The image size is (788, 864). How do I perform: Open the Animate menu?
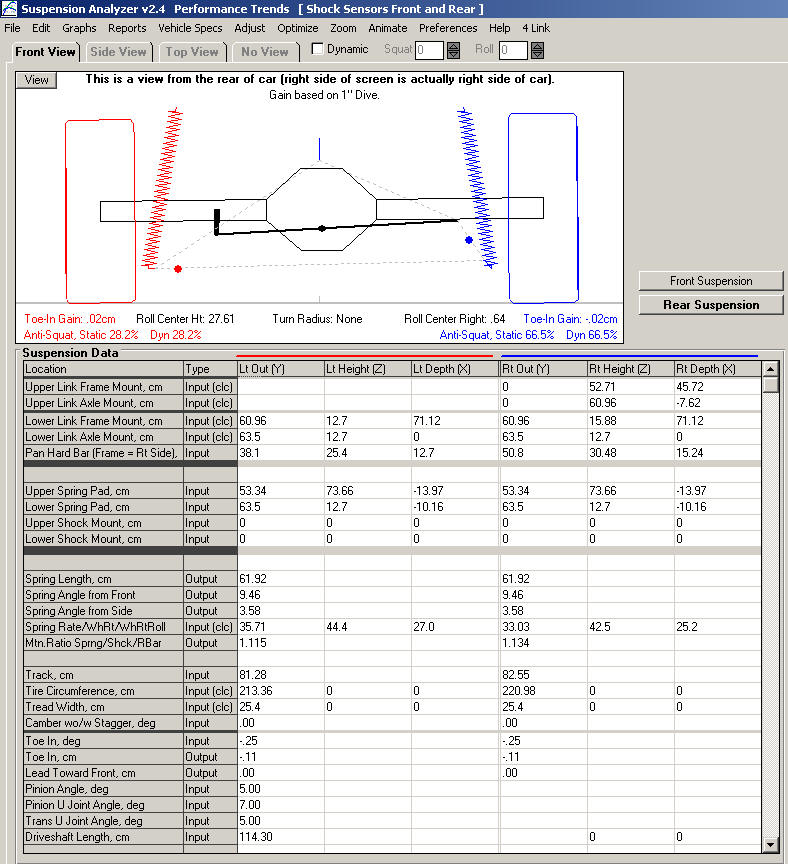(387, 28)
